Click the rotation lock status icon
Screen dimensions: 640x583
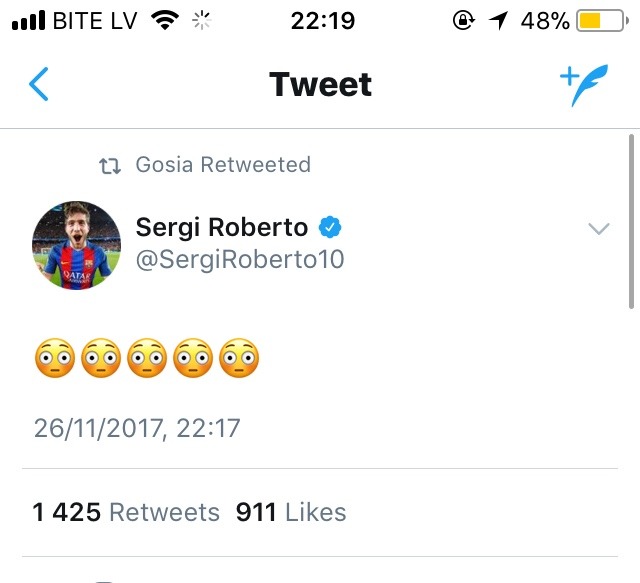tap(463, 21)
